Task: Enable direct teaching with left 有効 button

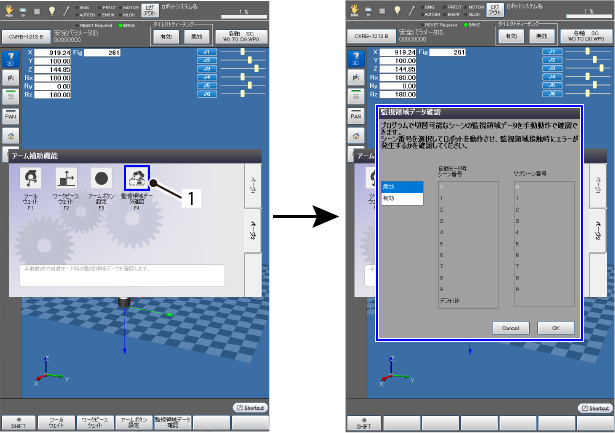Action: coord(166,37)
